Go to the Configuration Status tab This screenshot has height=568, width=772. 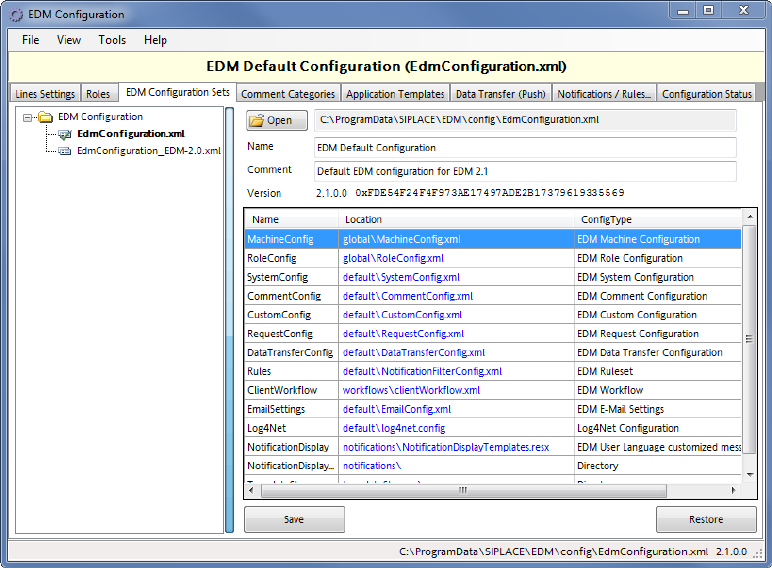(707, 94)
